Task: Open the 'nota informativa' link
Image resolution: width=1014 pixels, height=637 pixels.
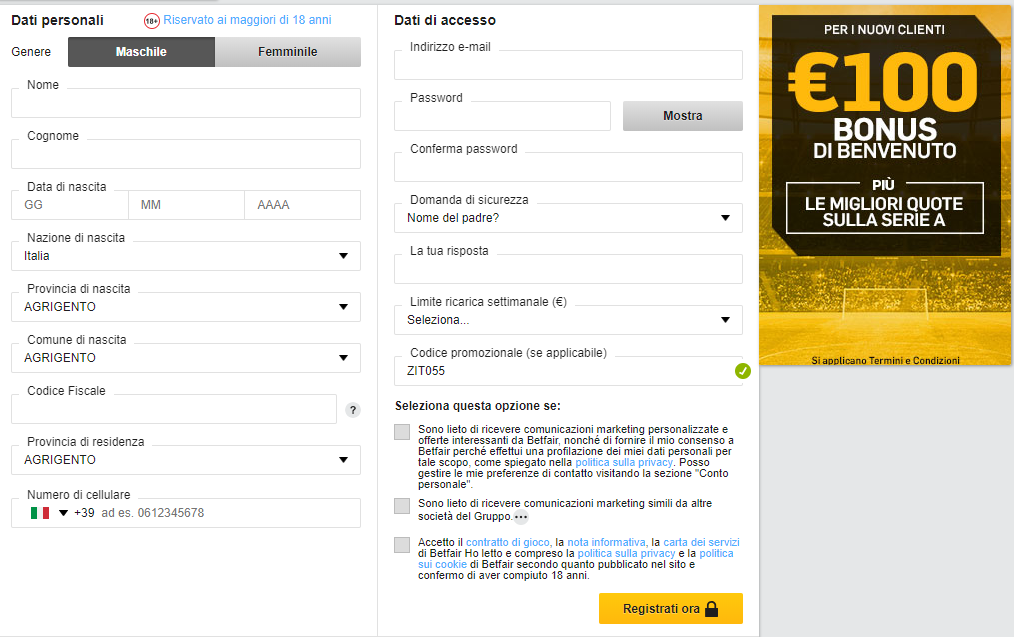Action: (606, 543)
